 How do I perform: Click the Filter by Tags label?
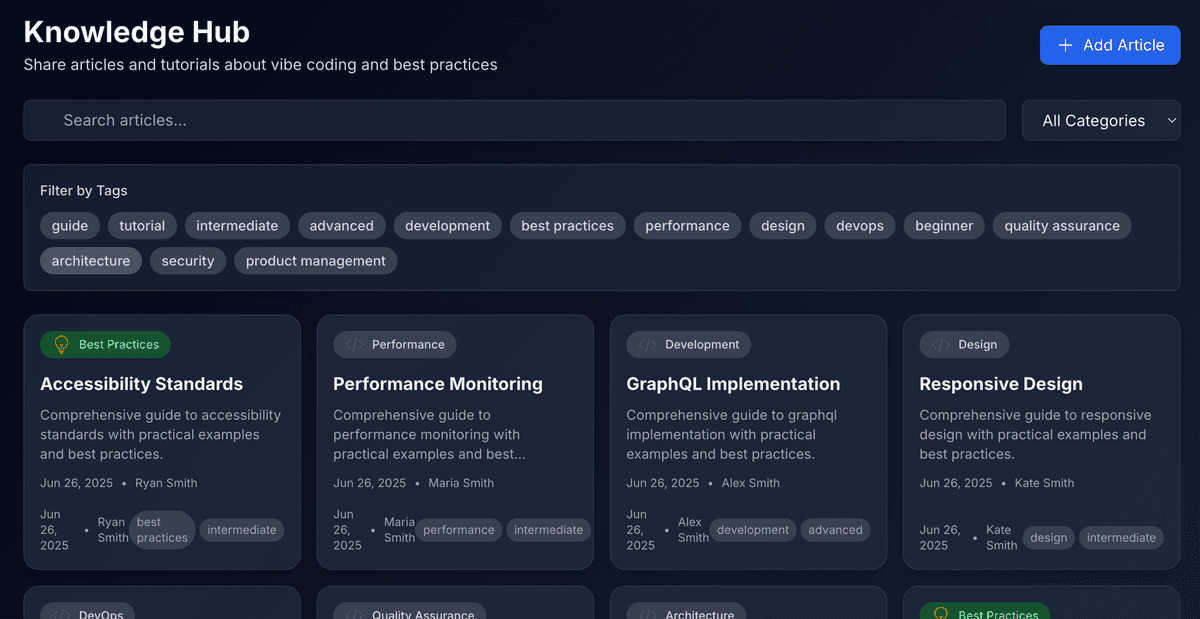(84, 190)
